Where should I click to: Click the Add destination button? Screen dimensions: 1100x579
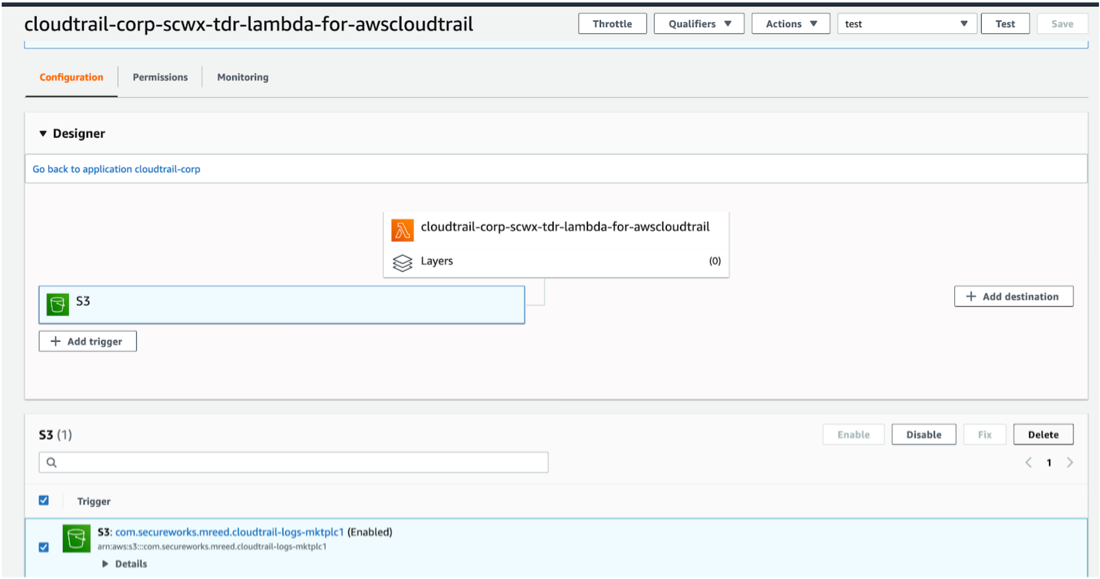pyautogui.click(x=1014, y=297)
